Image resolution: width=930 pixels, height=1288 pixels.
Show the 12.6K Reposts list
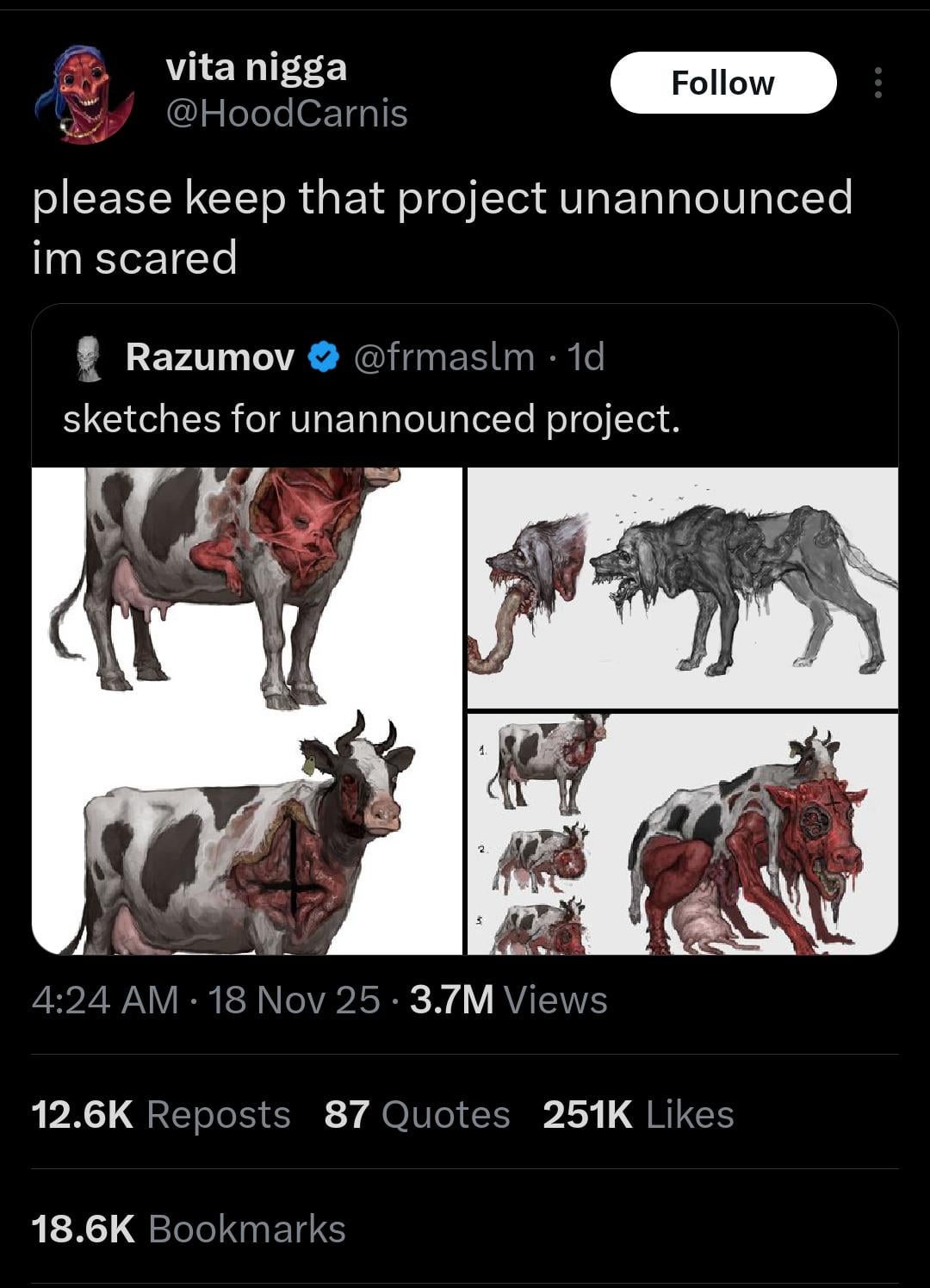(161, 1114)
